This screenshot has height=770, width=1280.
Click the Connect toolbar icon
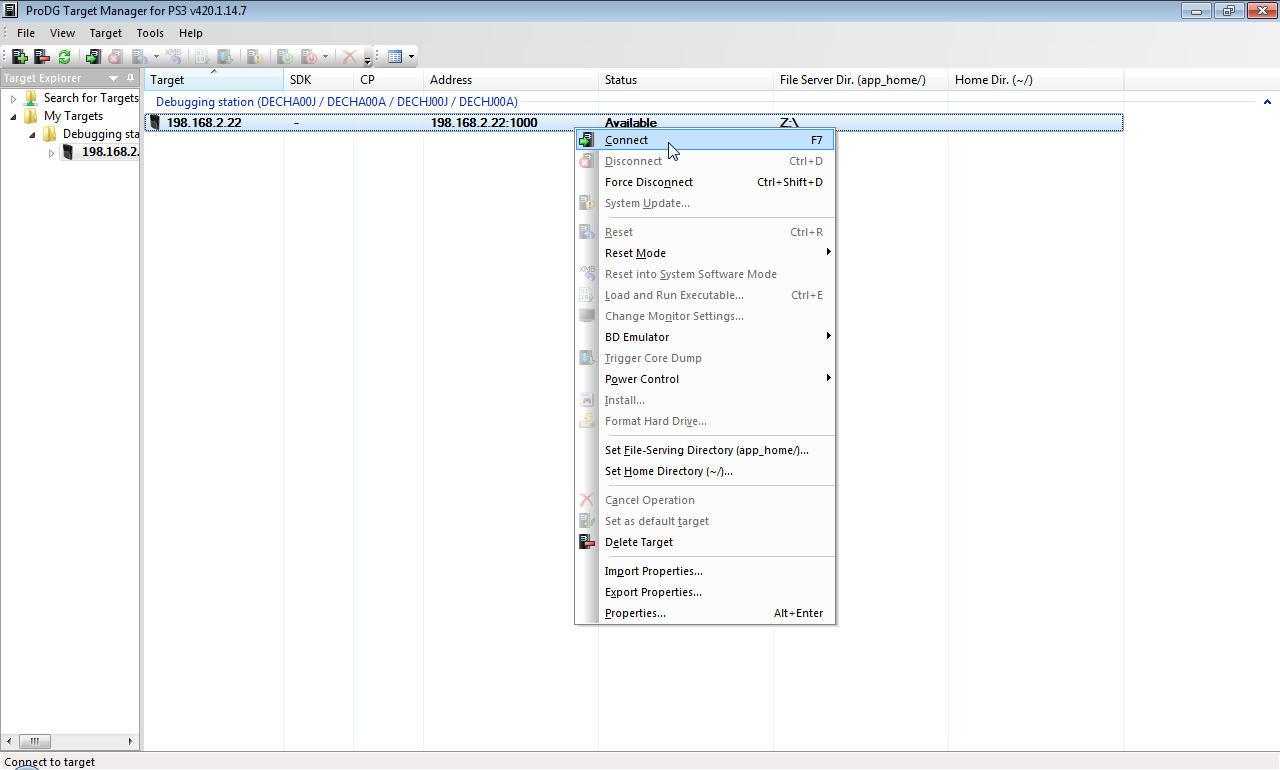click(93, 57)
